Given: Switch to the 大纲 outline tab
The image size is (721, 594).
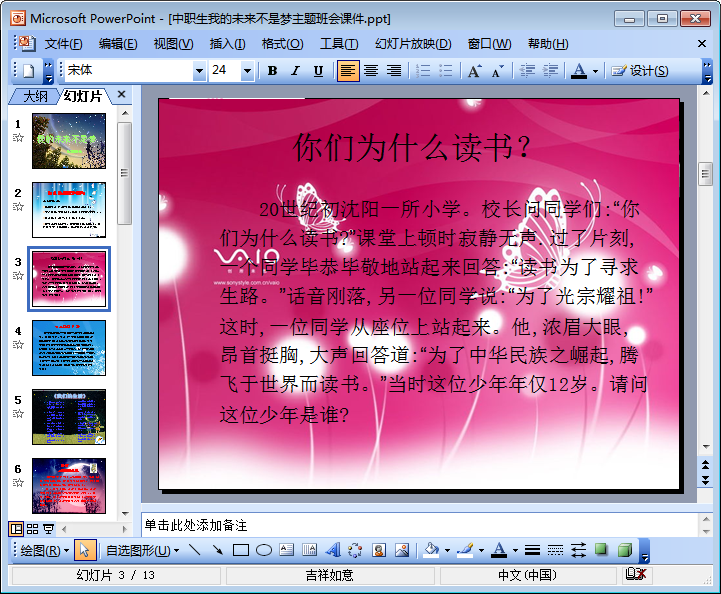Looking at the screenshot, I should coord(35,96).
